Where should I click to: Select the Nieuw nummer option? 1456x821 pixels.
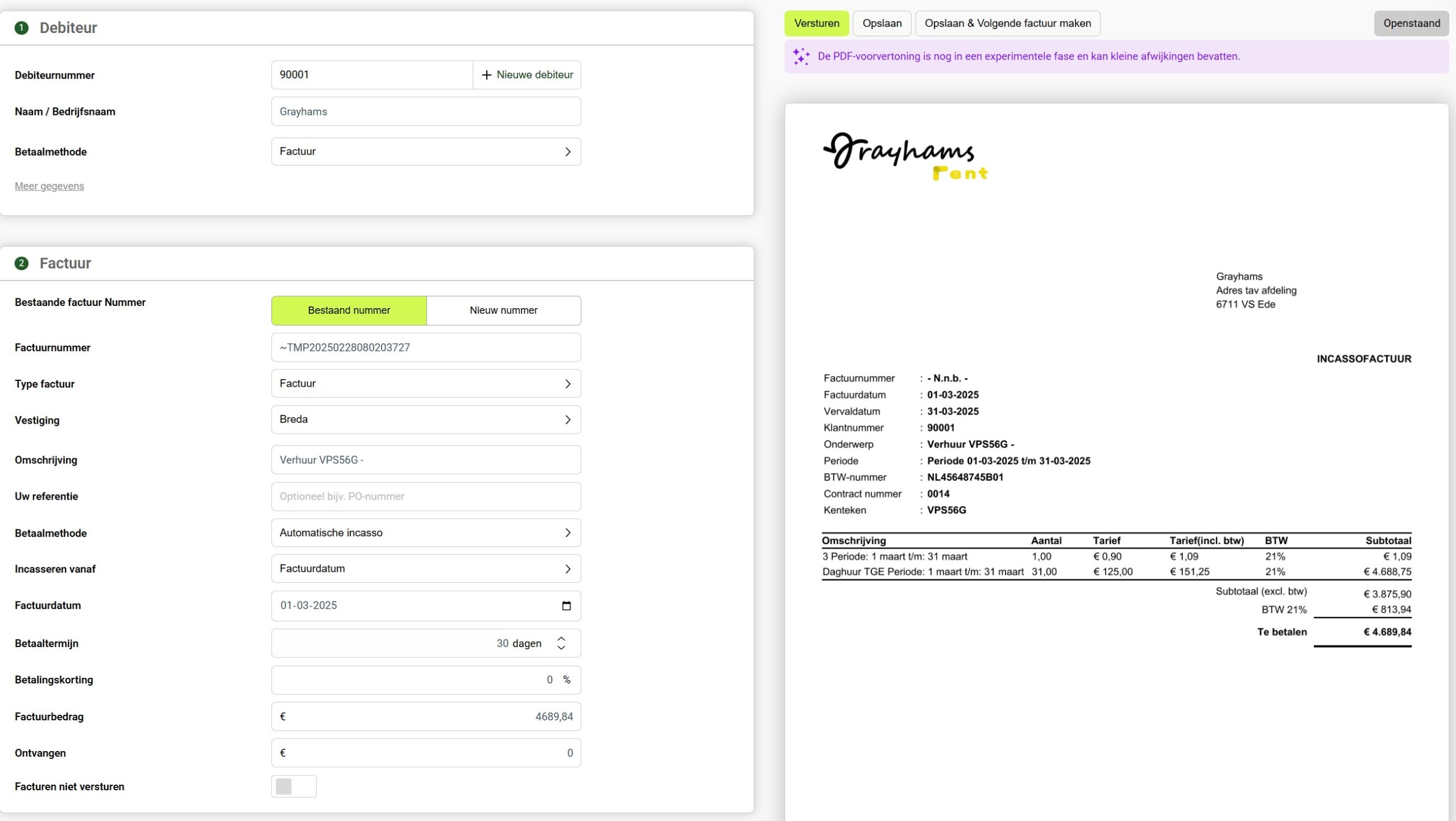tap(503, 310)
